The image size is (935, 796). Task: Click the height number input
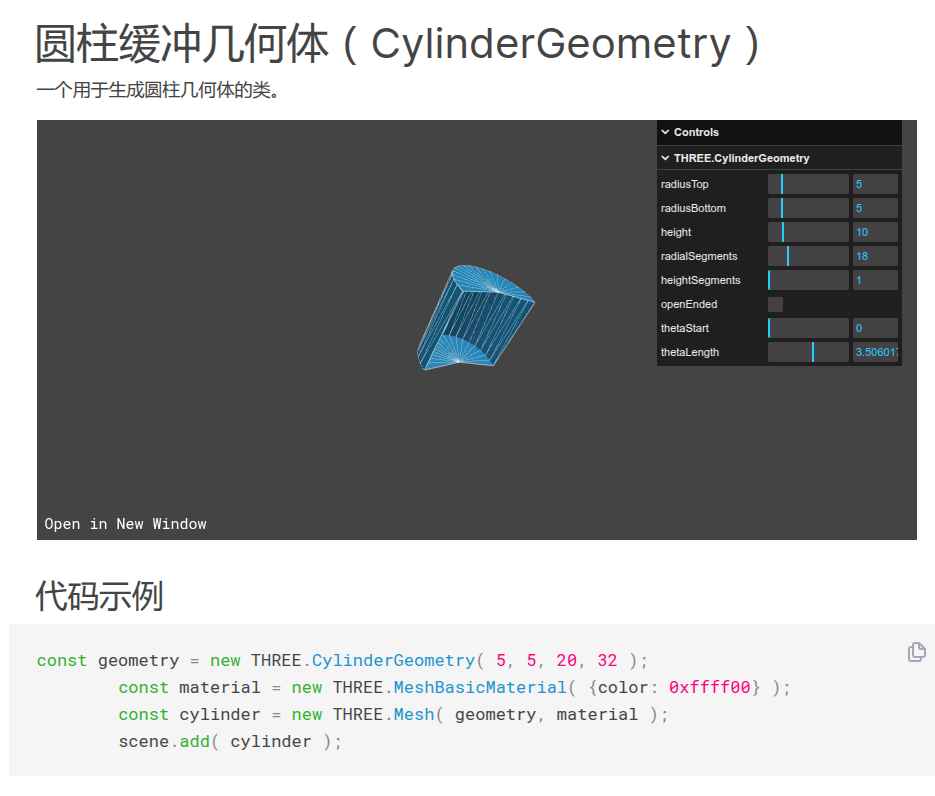coord(874,232)
